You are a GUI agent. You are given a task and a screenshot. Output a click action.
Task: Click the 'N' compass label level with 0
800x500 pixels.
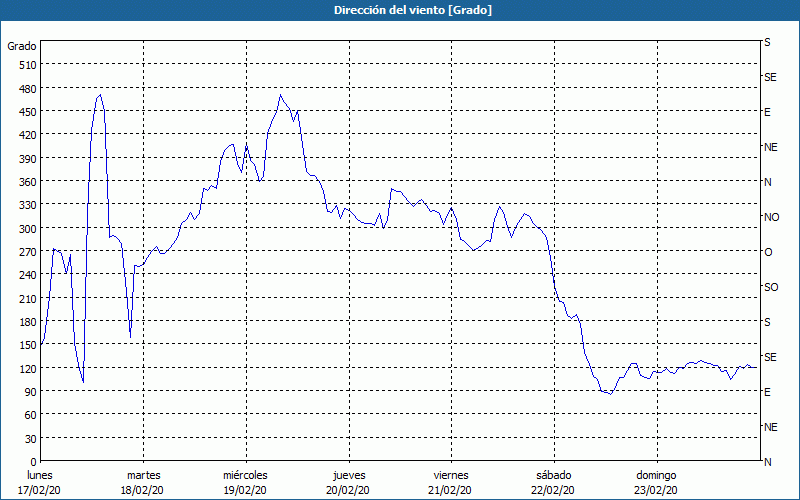tap(767, 462)
